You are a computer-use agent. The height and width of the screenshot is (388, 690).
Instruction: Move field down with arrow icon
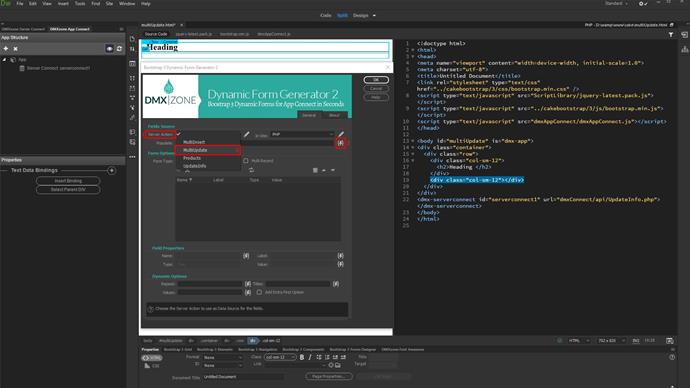click(x=333, y=170)
